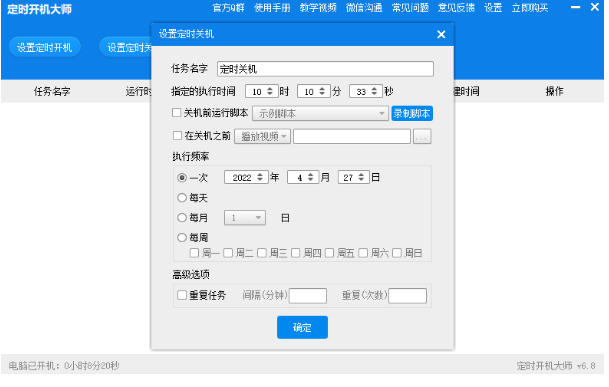The image size is (609, 387).
Task: Click the minute stepper arrows before 分
Action: click(322, 91)
